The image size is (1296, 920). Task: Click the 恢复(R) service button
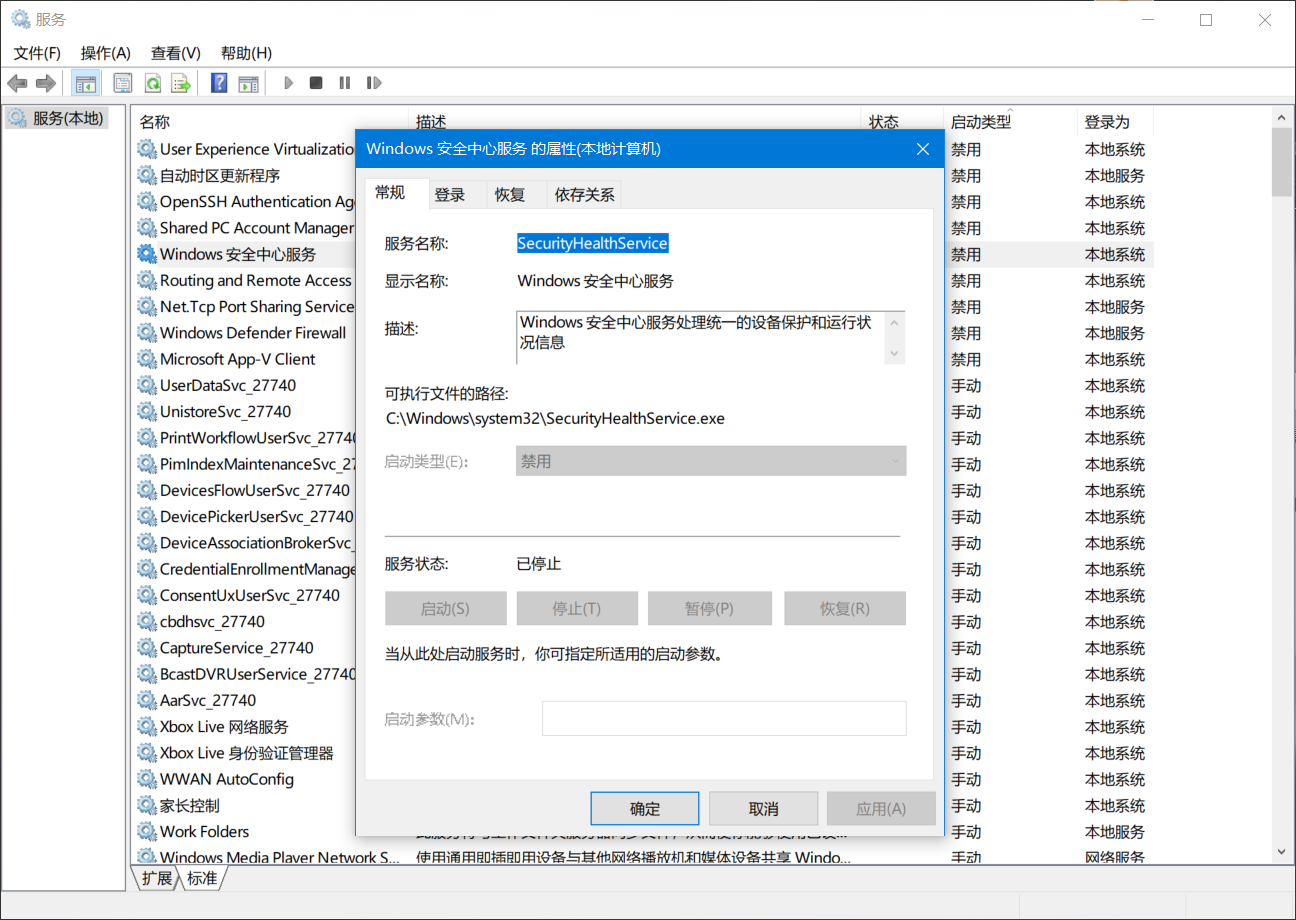[845, 608]
